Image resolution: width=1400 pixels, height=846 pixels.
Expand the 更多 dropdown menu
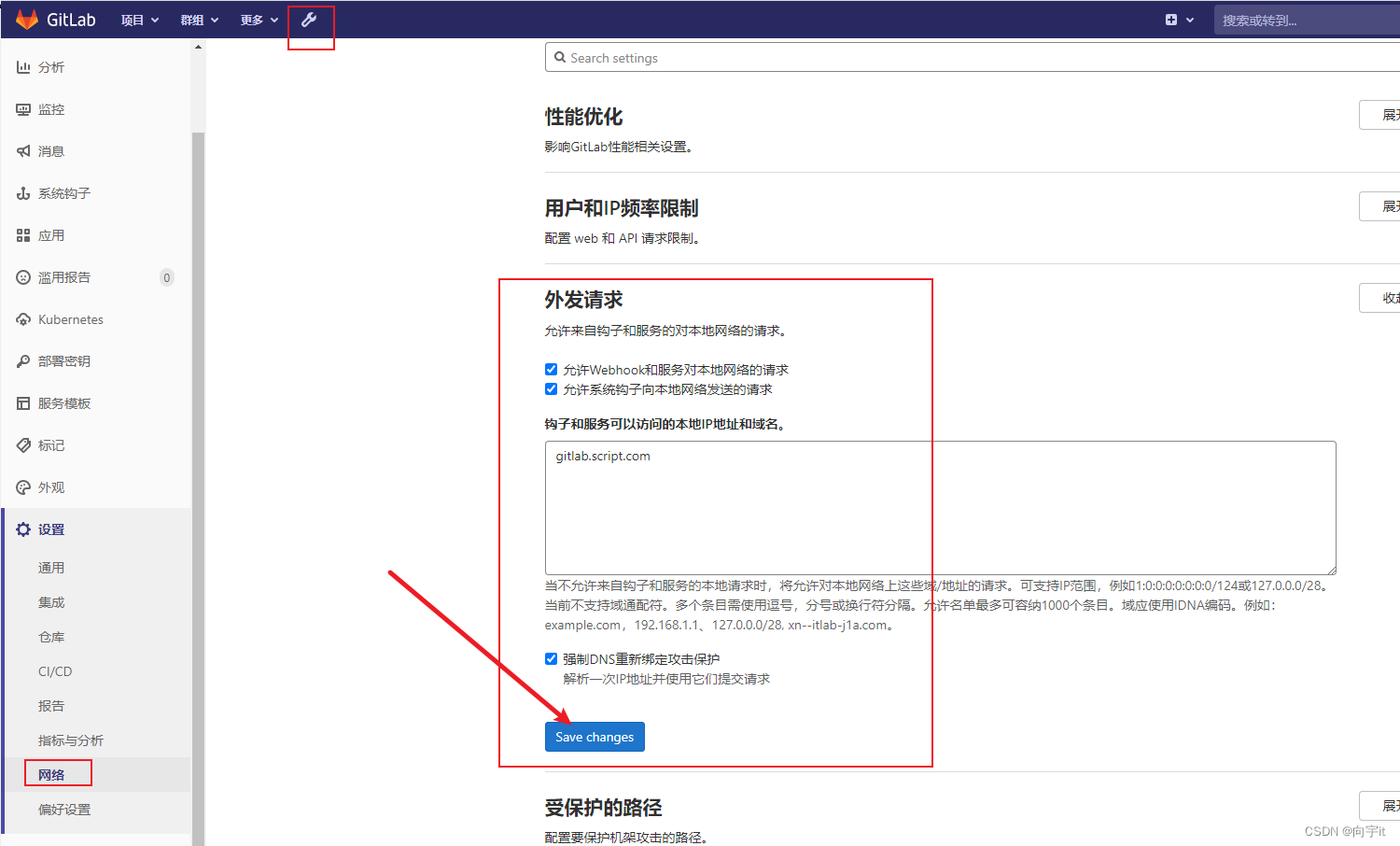point(258,19)
